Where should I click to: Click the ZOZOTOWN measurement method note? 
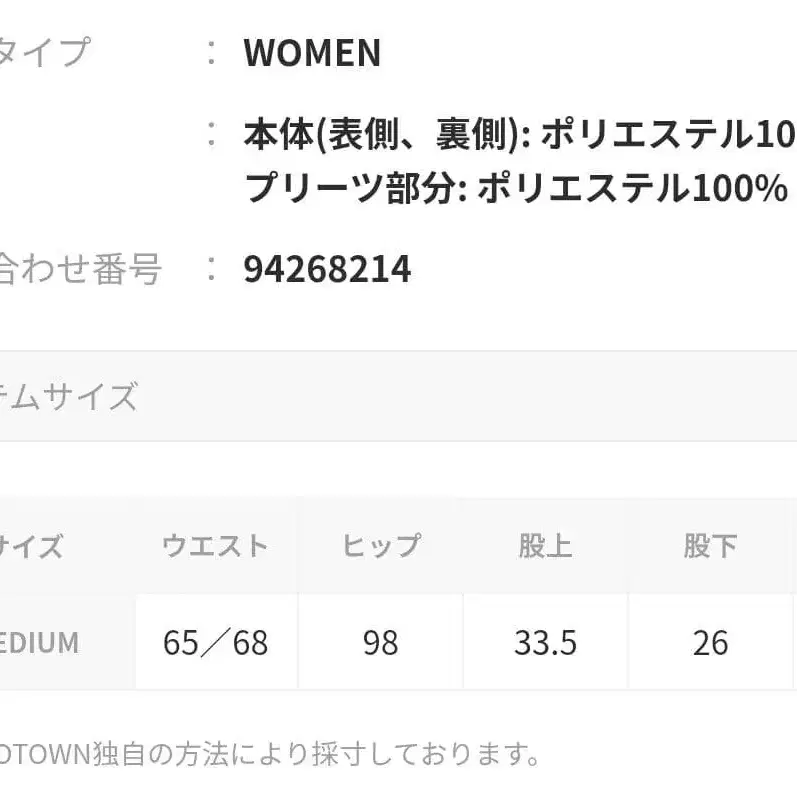[x=270, y=751]
